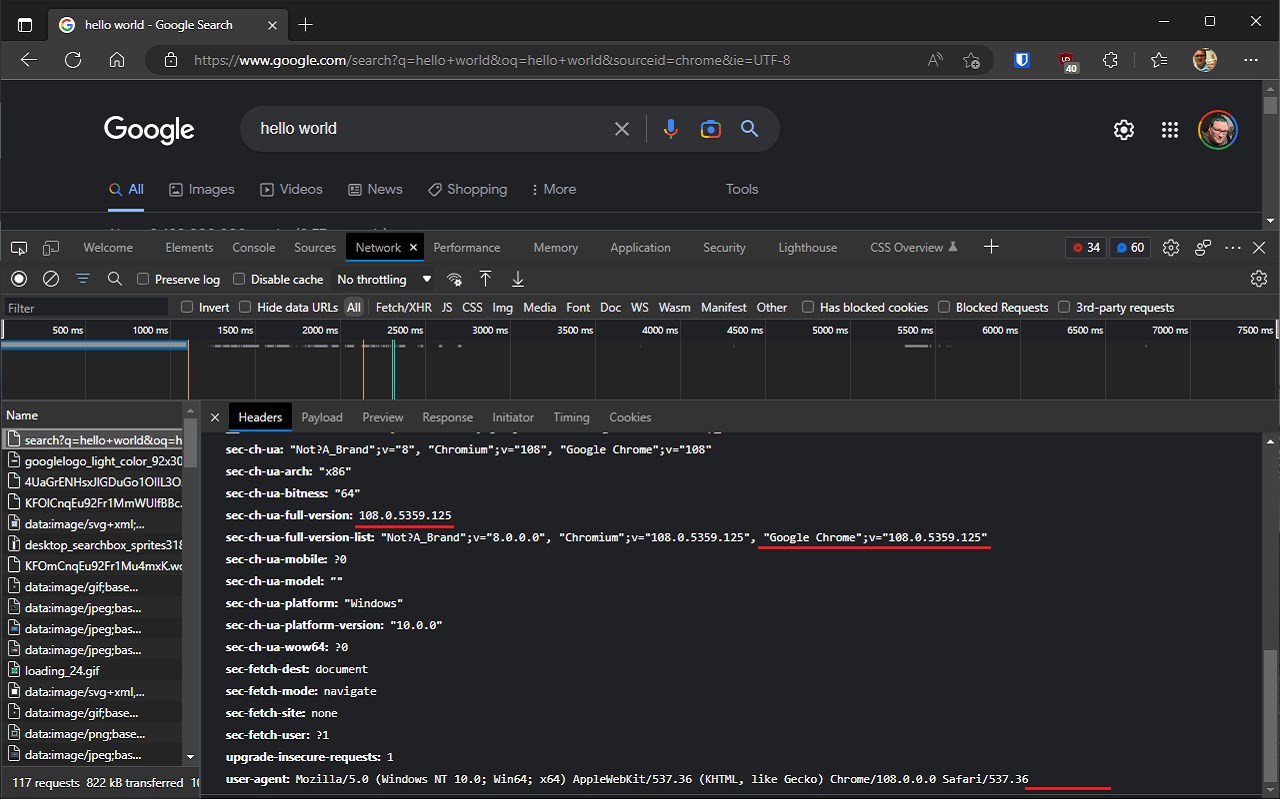
Task: Show the Timing tab
Action: 571,417
